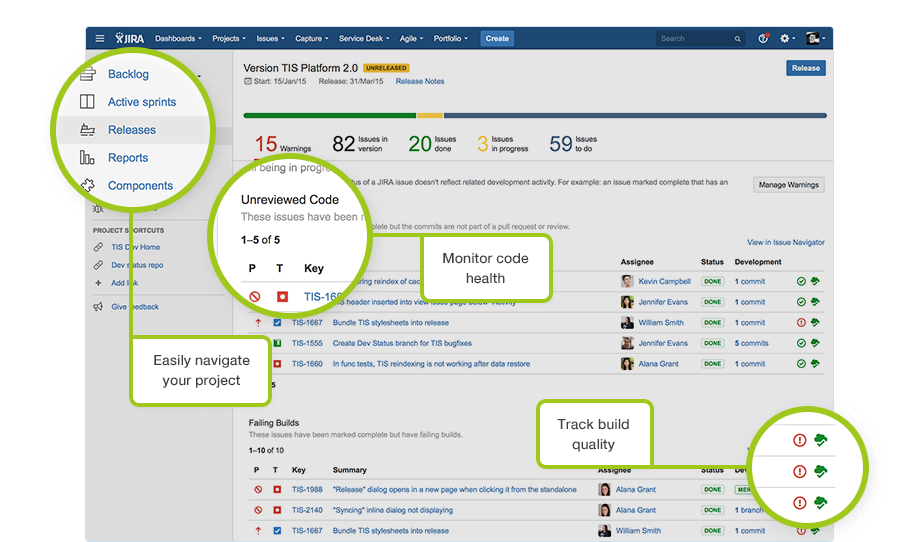Viewport: 920px width, 542px height.
Task: Click yellow in-progress segment of progress bar
Action: [x=429, y=116]
